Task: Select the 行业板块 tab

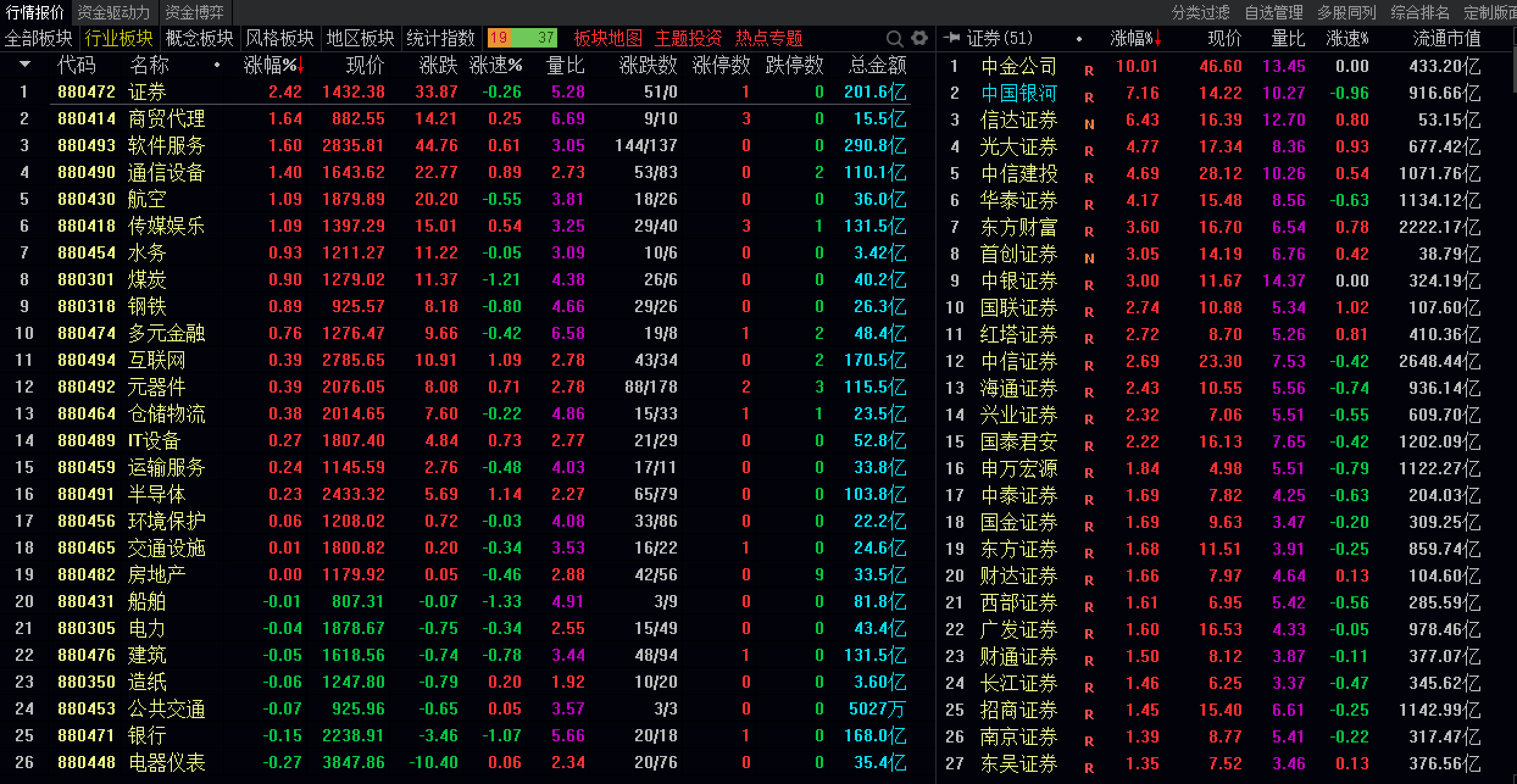Action: coord(119,38)
